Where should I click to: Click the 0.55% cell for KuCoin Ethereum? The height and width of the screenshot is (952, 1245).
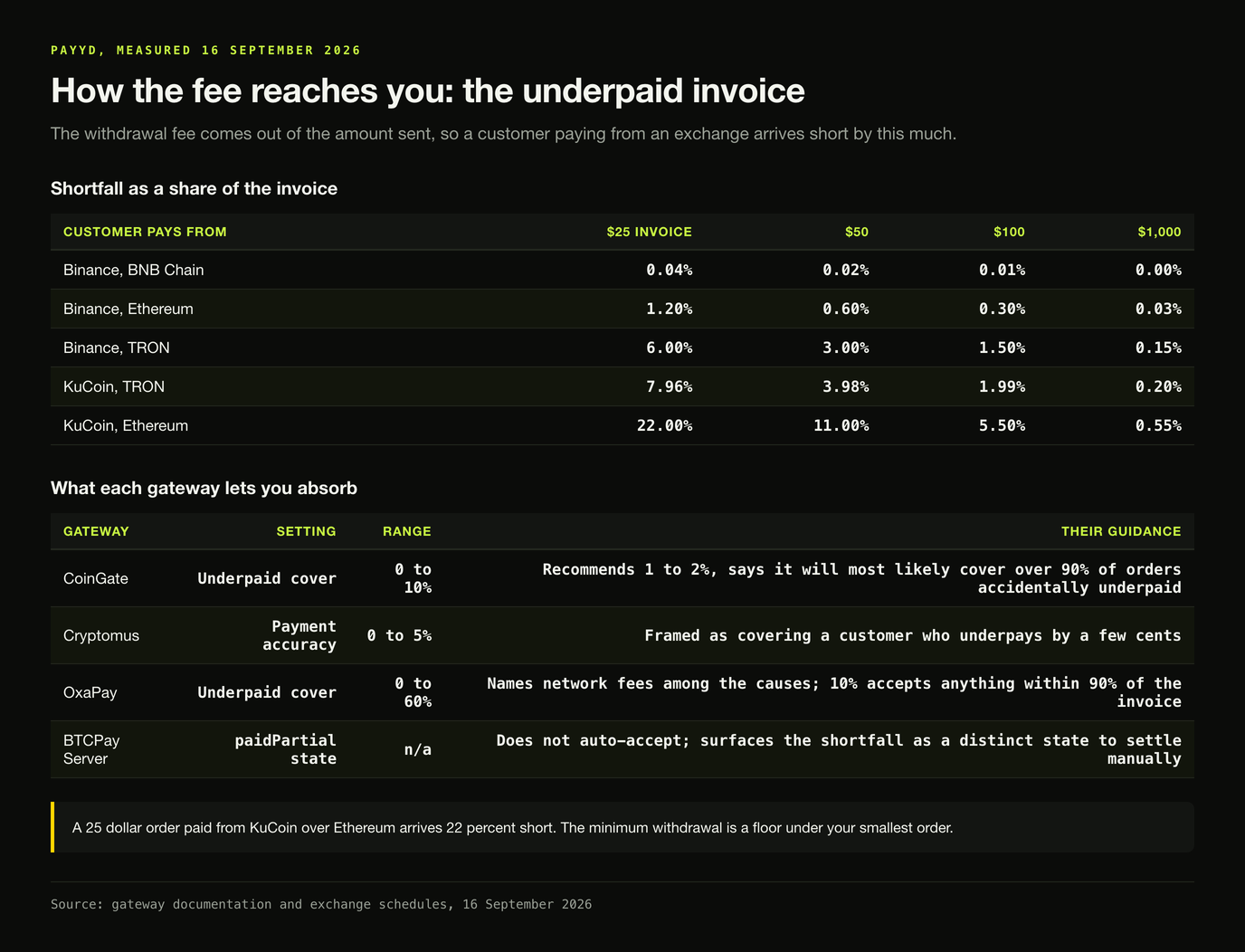[1158, 425]
